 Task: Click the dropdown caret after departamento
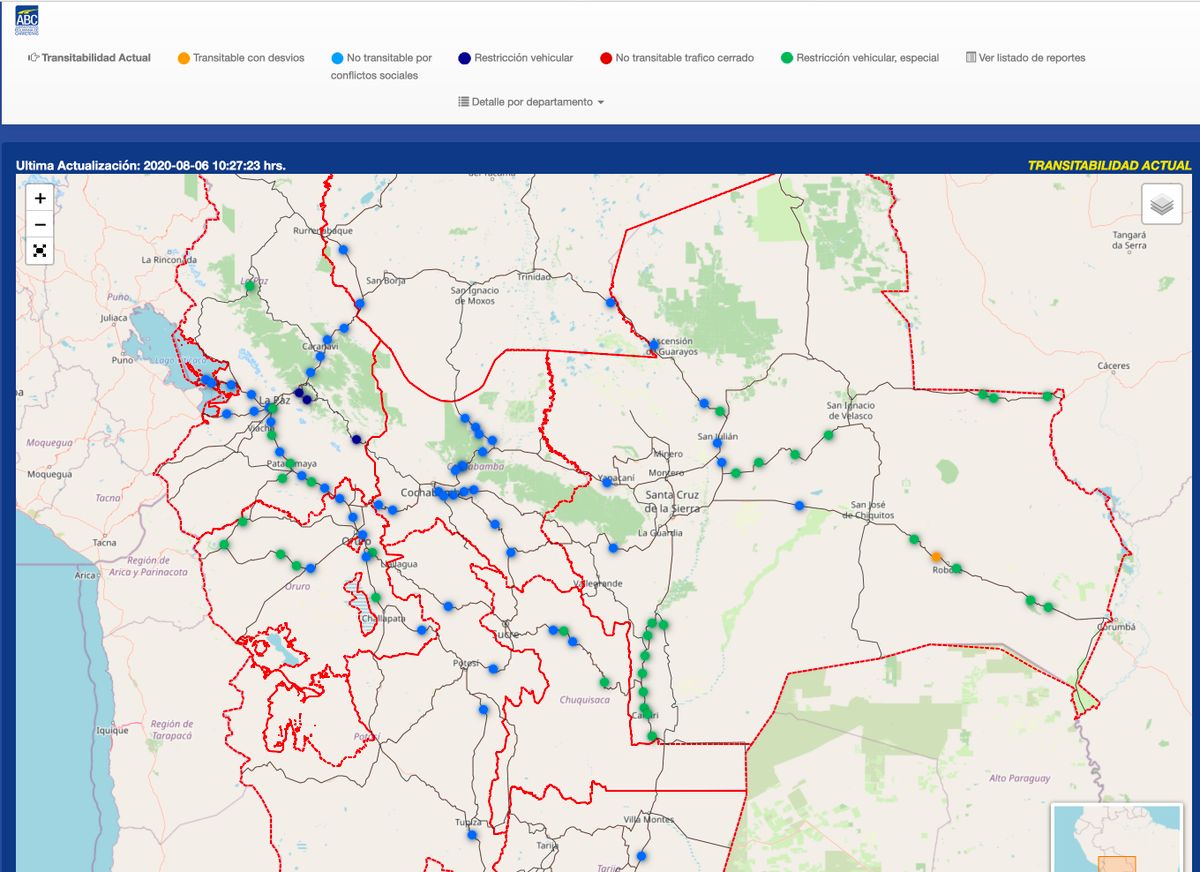click(601, 103)
